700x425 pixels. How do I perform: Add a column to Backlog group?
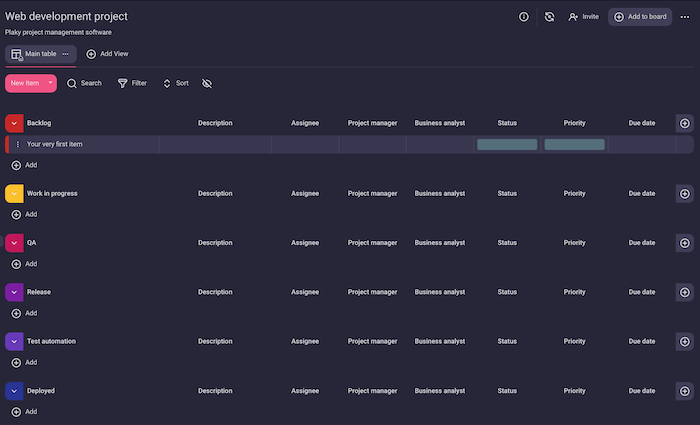(684, 123)
